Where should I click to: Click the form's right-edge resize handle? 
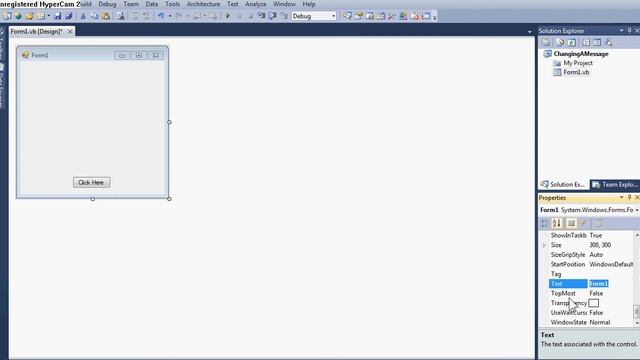click(169, 122)
